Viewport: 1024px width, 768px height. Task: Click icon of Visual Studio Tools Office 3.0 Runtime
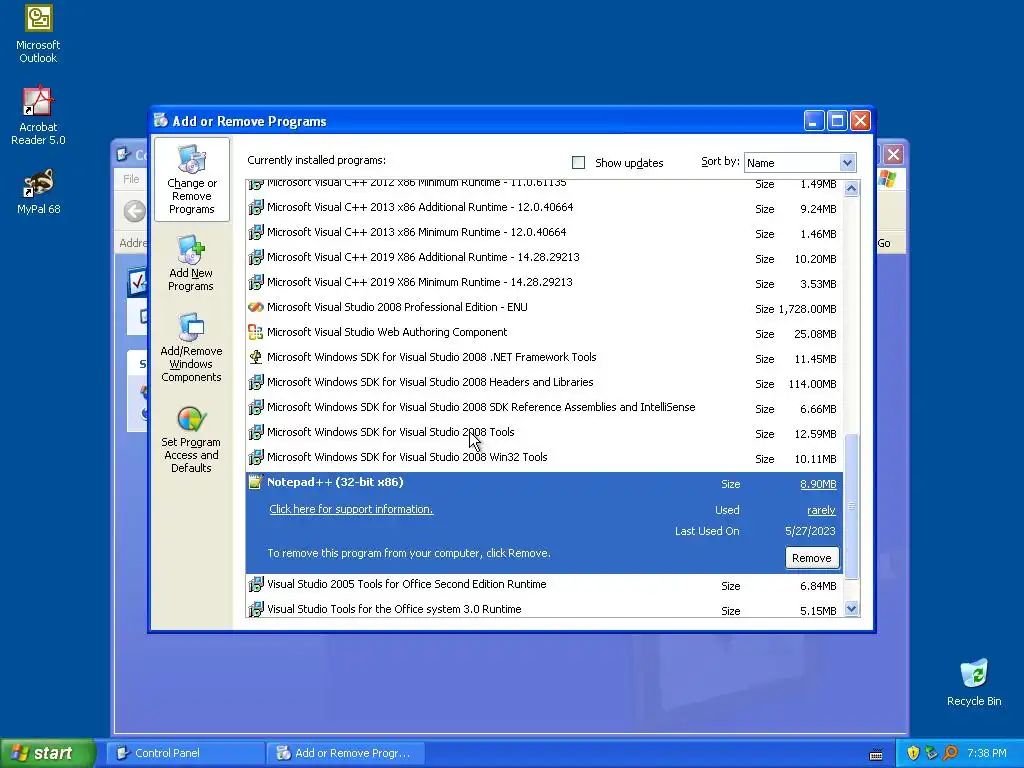256,609
